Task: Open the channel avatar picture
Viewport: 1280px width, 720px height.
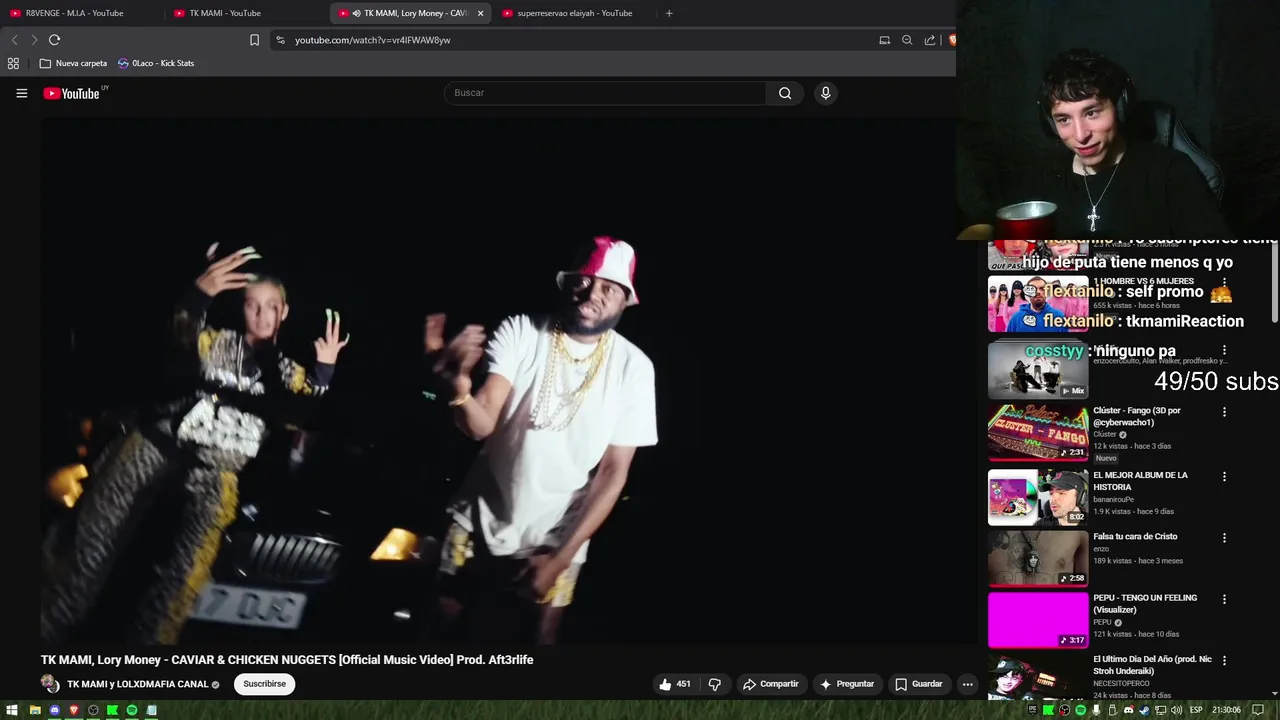Action: click(x=50, y=684)
